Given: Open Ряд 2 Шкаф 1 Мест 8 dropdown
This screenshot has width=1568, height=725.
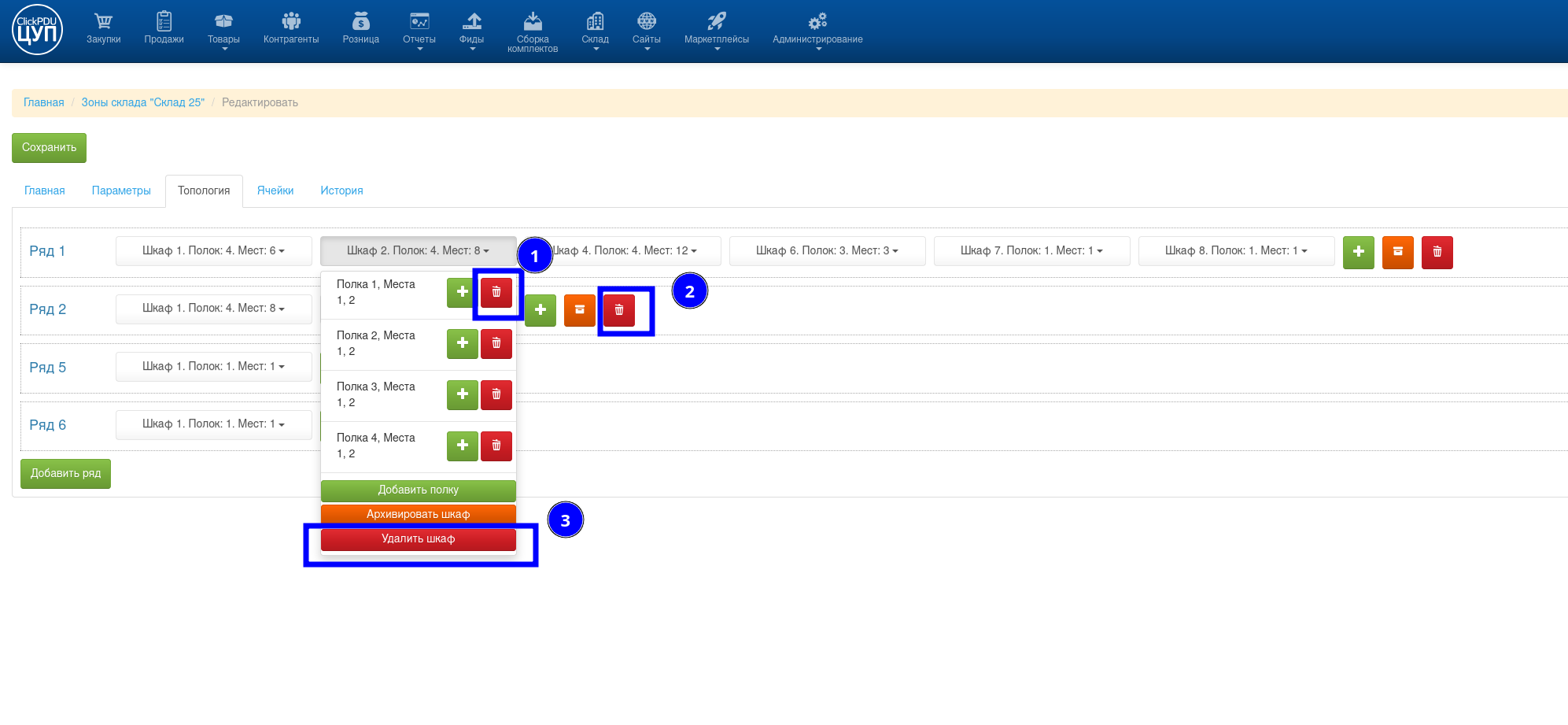Looking at the screenshot, I should pos(213,309).
